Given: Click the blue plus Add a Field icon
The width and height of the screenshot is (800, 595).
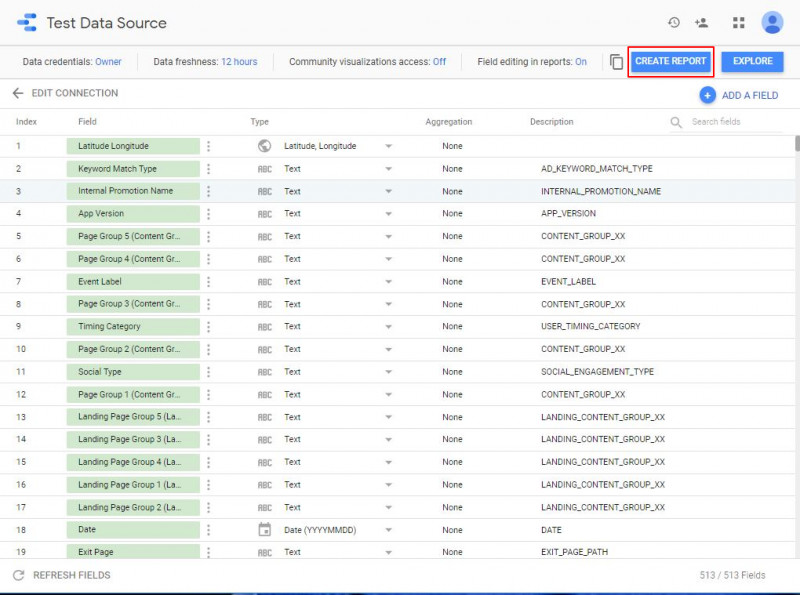Looking at the screenshot, I should 707,95.
